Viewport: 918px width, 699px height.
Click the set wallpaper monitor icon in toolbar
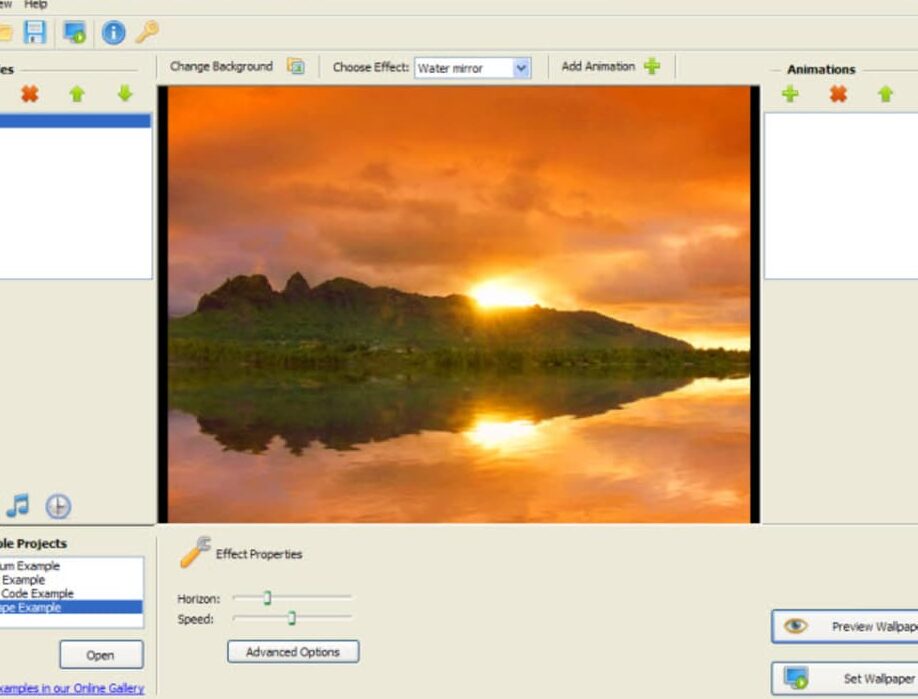74,33
